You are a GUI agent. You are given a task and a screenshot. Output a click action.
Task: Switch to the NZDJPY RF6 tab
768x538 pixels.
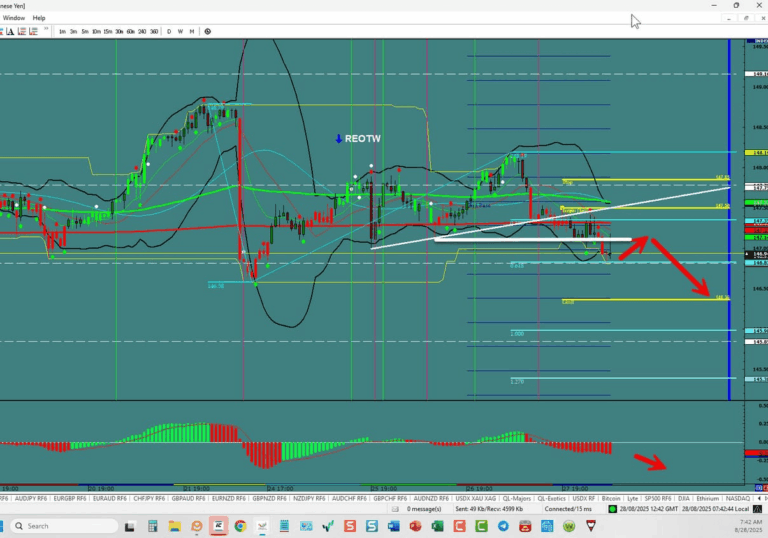[x=309, y=498]
